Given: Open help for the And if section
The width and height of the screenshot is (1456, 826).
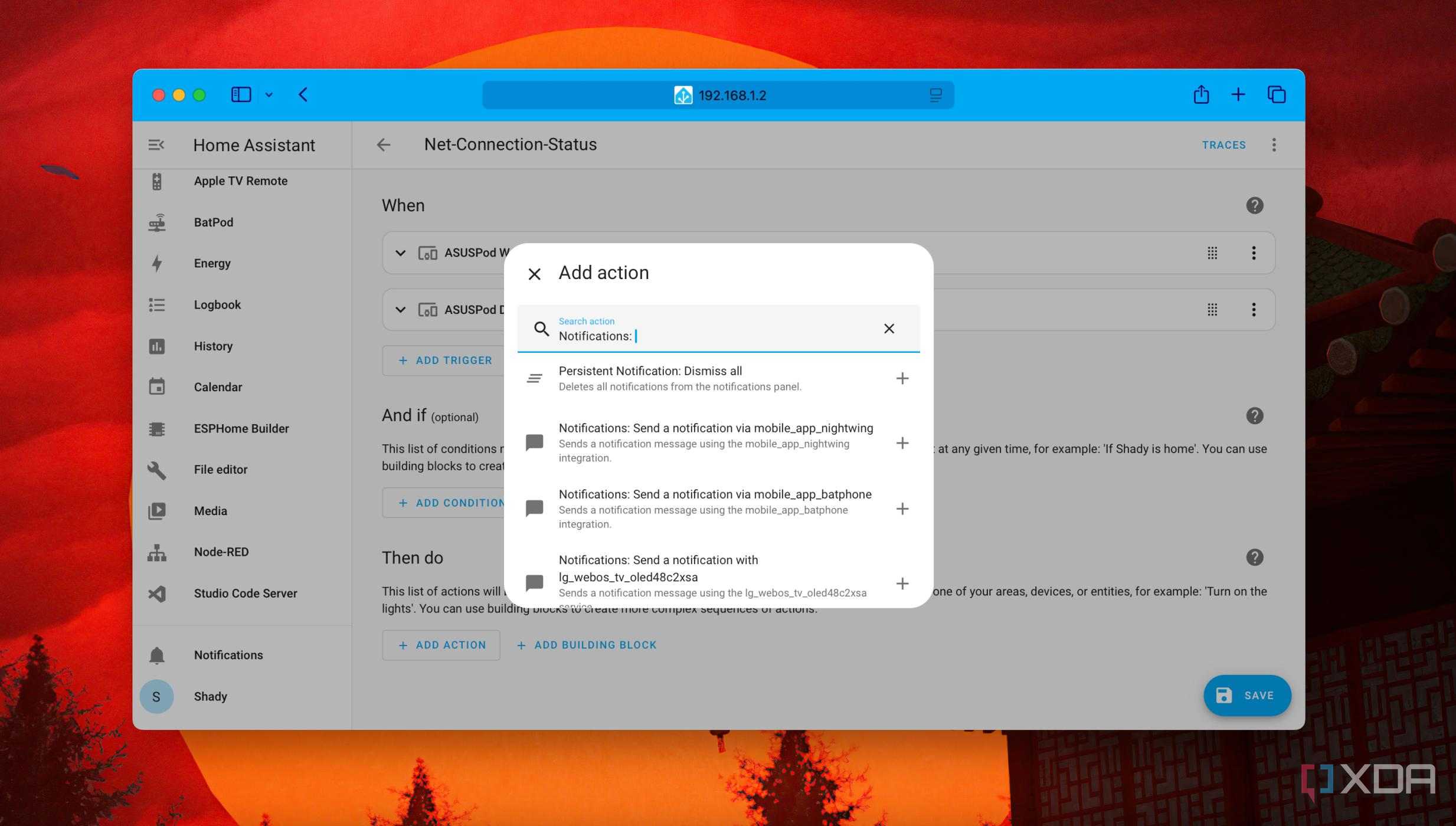Looking at the screenshot, I should [1254, 416].
